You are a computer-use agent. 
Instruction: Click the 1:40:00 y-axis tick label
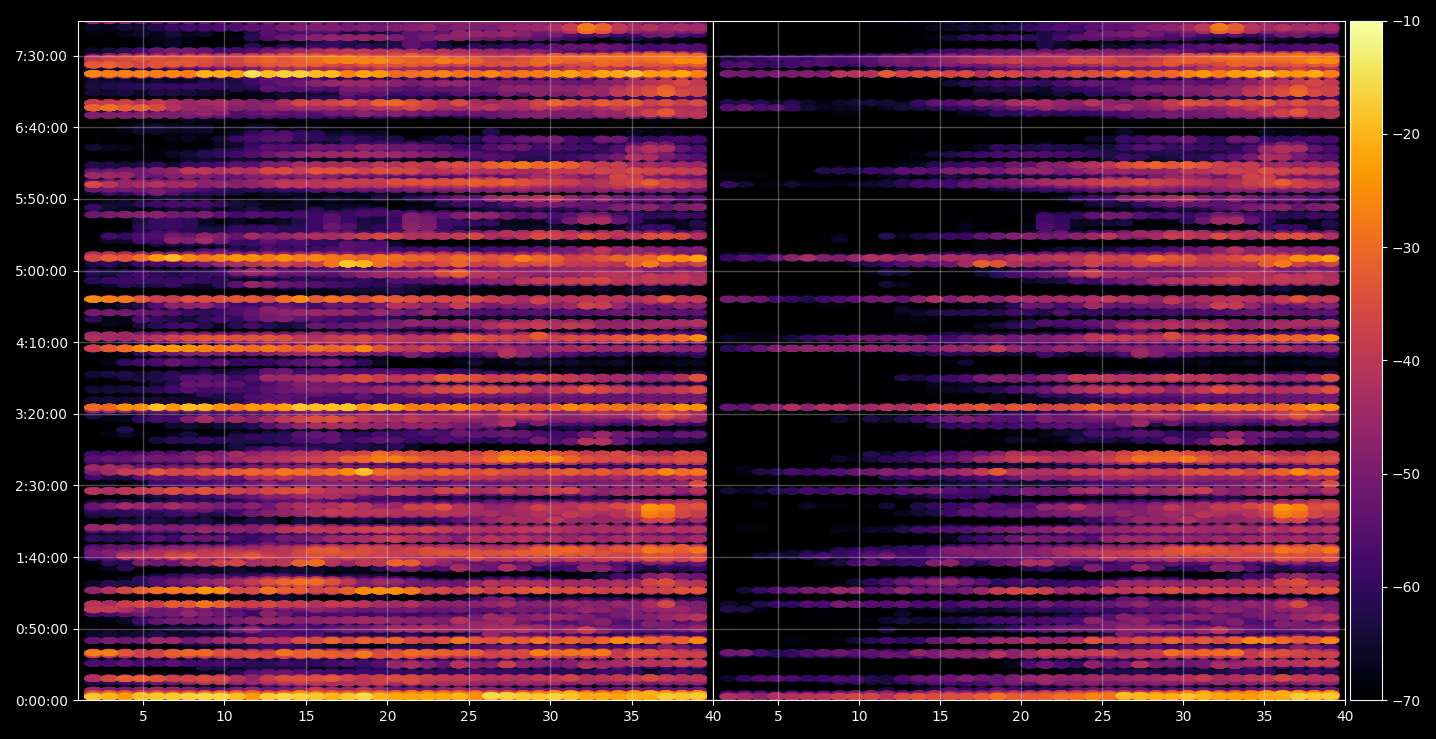click(41, 558)
